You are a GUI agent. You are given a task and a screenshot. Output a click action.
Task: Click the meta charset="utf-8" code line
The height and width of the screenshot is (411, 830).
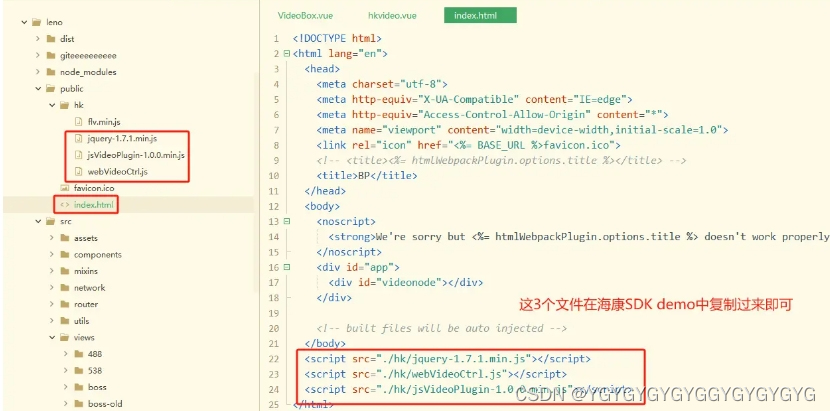382,84
